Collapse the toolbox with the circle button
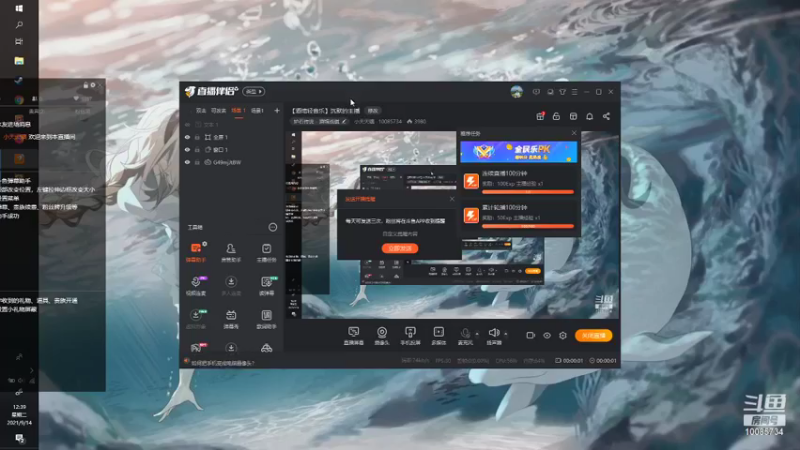Screen dimensions: 800x450 coord(273,227)
